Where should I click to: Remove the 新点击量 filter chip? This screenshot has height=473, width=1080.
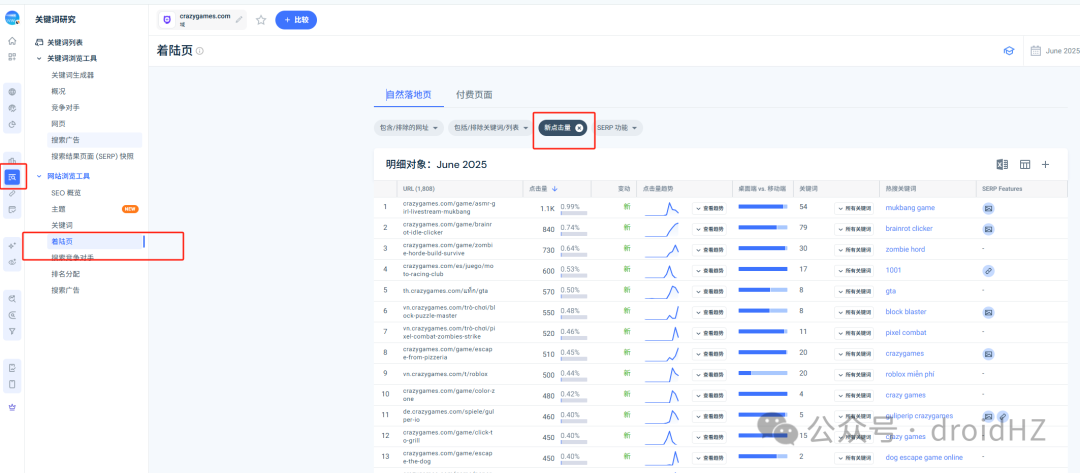pos(579,127)
